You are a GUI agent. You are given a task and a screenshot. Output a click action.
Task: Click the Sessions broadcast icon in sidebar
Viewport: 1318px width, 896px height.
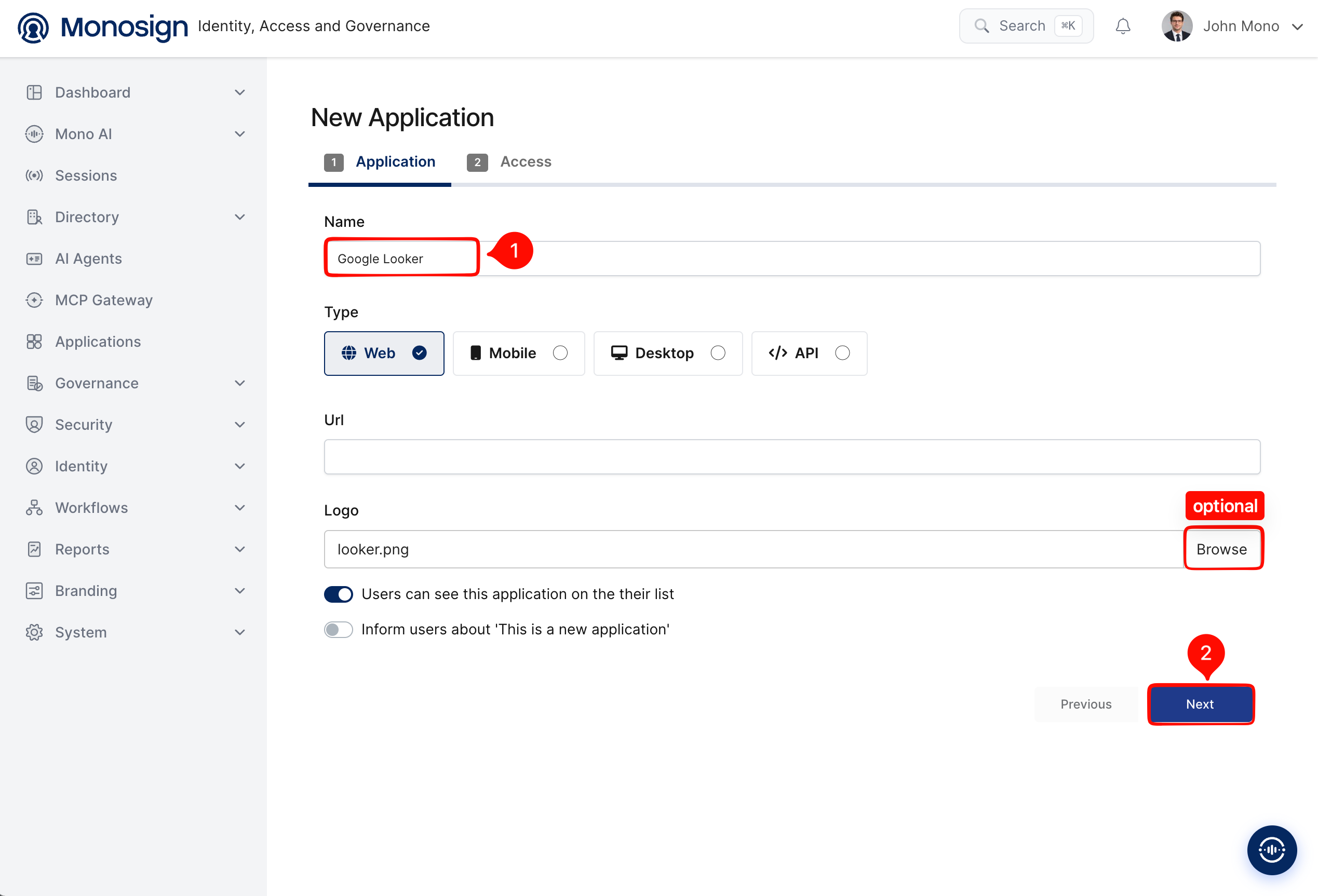coord(34,175)
